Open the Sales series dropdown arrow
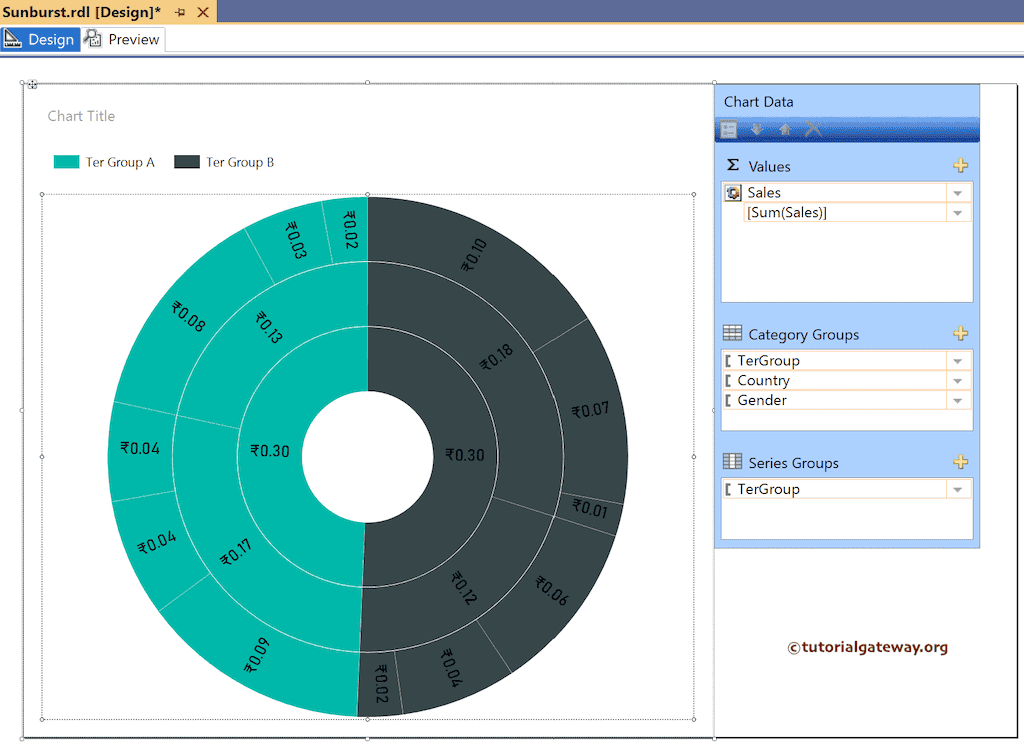The width and height of the screenshot is (1024, 743). coord(958,193)
